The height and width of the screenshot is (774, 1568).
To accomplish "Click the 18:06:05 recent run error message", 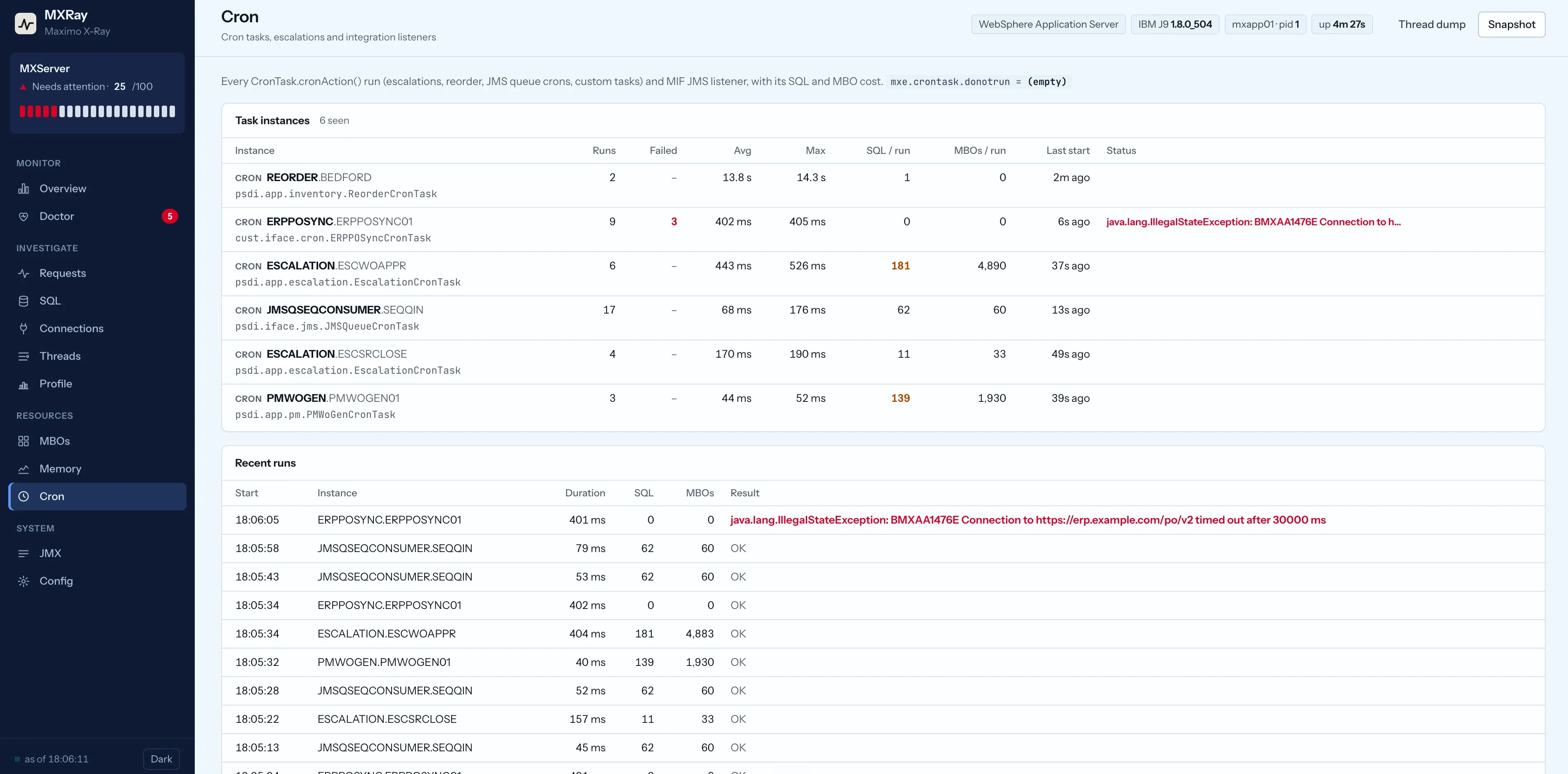I will point(1027,520).
